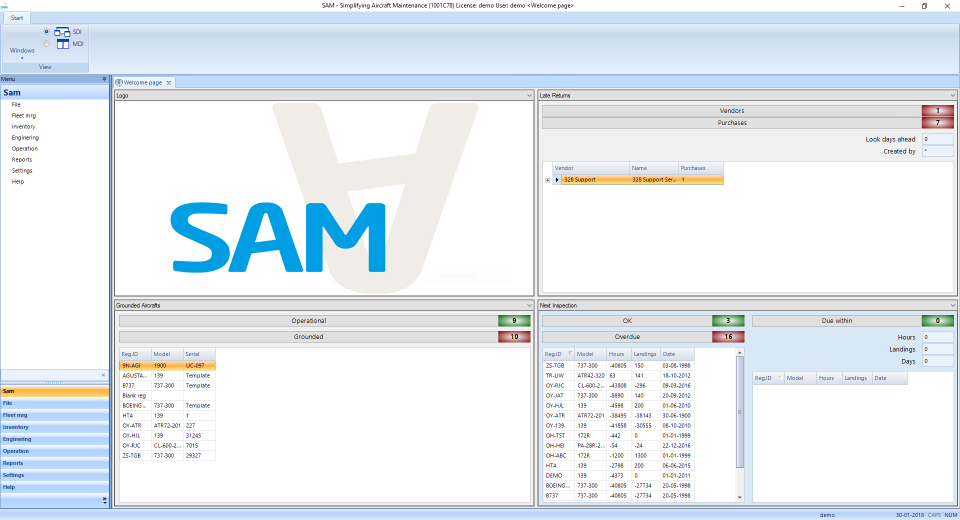Enable the SDI radio button

pos(47,32)
